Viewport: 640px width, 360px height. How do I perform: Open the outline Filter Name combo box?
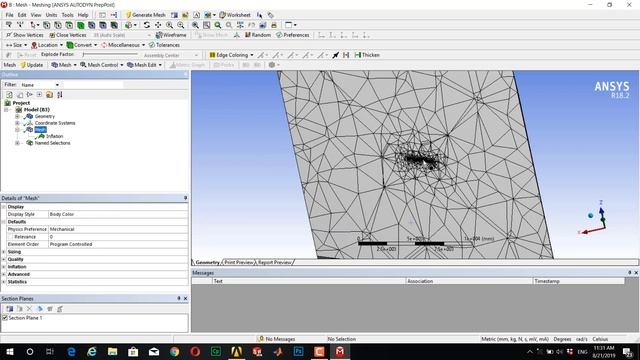[x=40, y=85]
